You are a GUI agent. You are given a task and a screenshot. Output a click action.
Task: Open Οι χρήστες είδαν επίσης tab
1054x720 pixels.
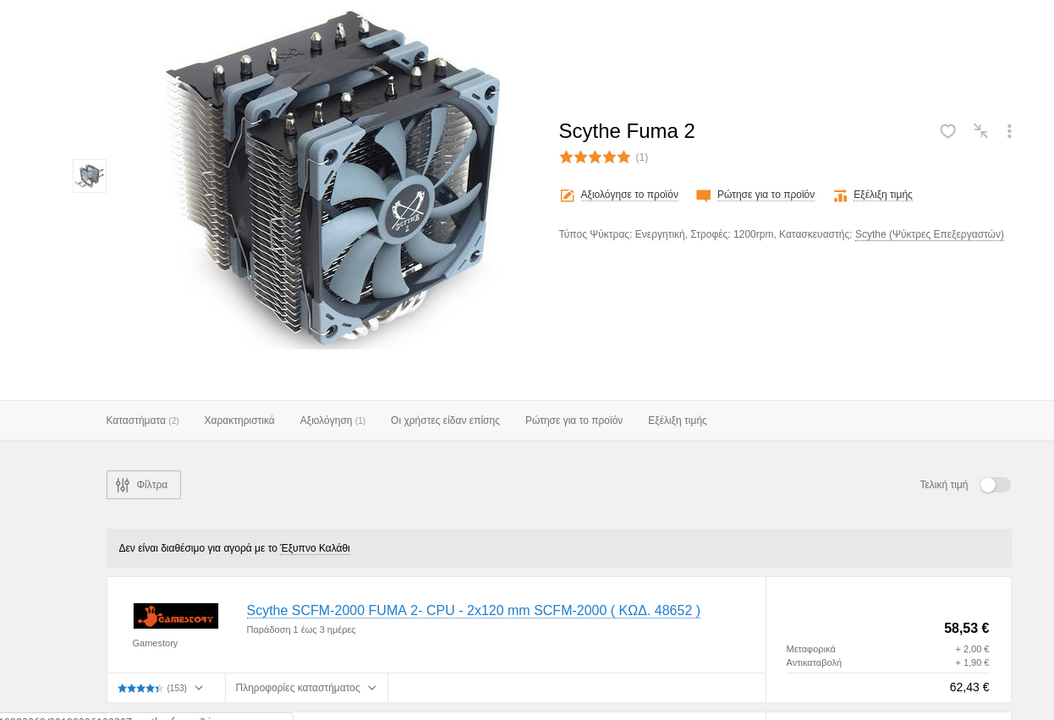click(445, 420)
